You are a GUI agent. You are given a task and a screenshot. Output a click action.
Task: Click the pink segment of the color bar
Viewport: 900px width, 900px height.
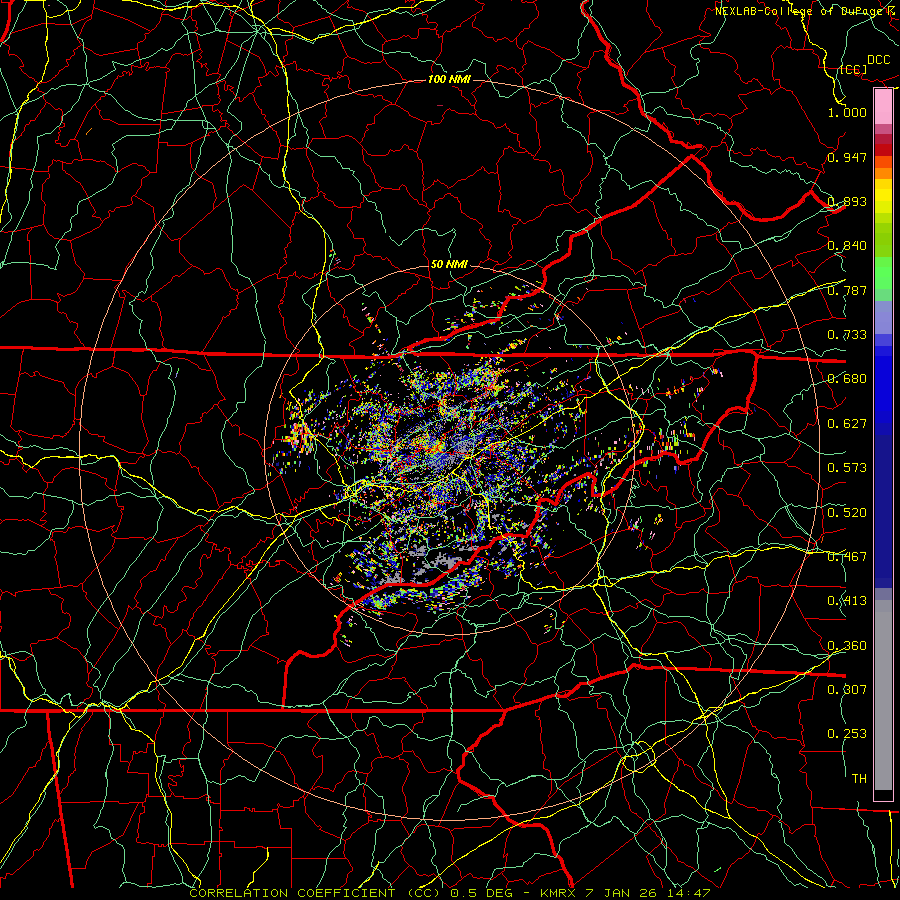883,106
